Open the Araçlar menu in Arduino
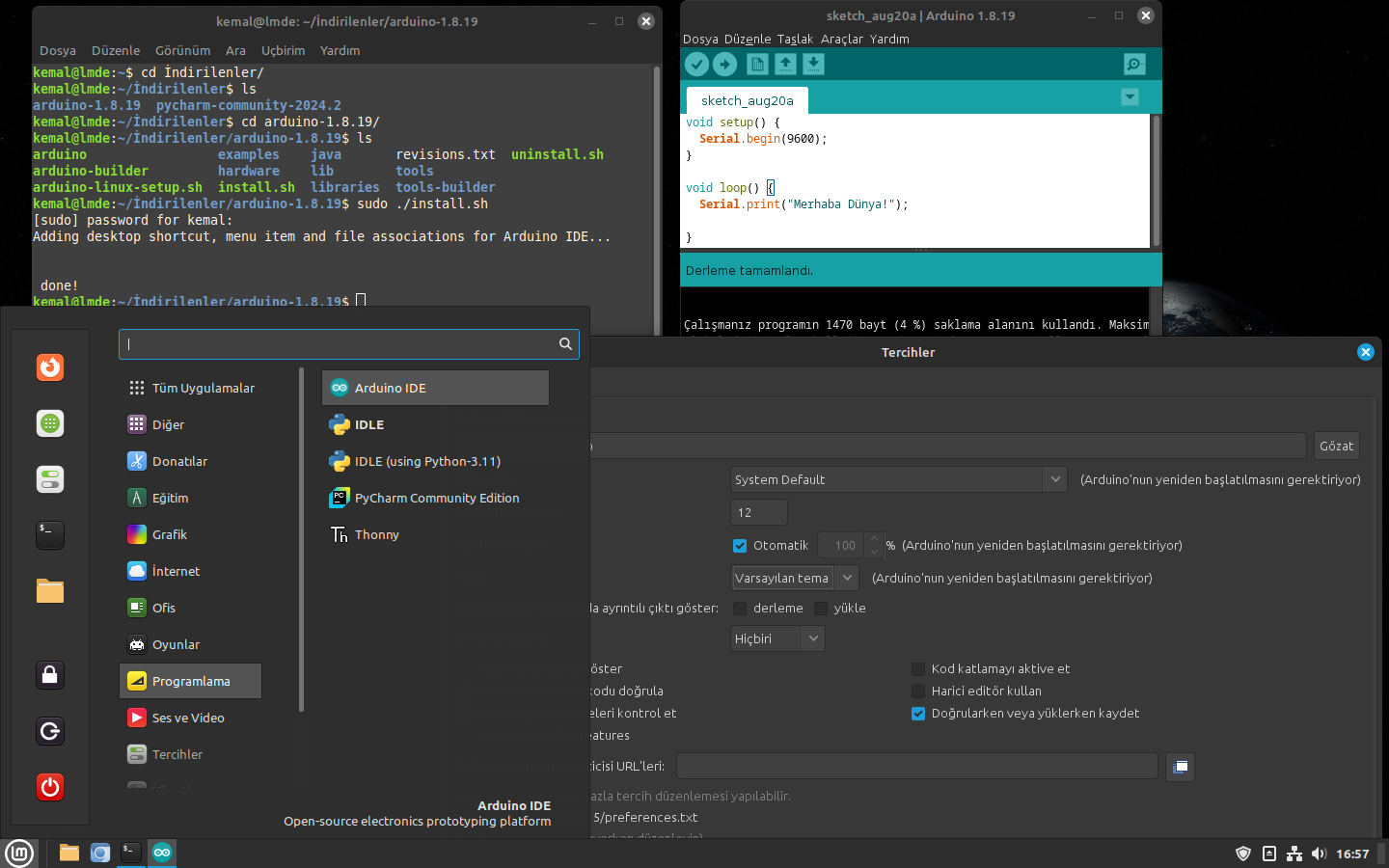Screen dimensions: 1389x868 pyautogui.click(x=842, y=40)
